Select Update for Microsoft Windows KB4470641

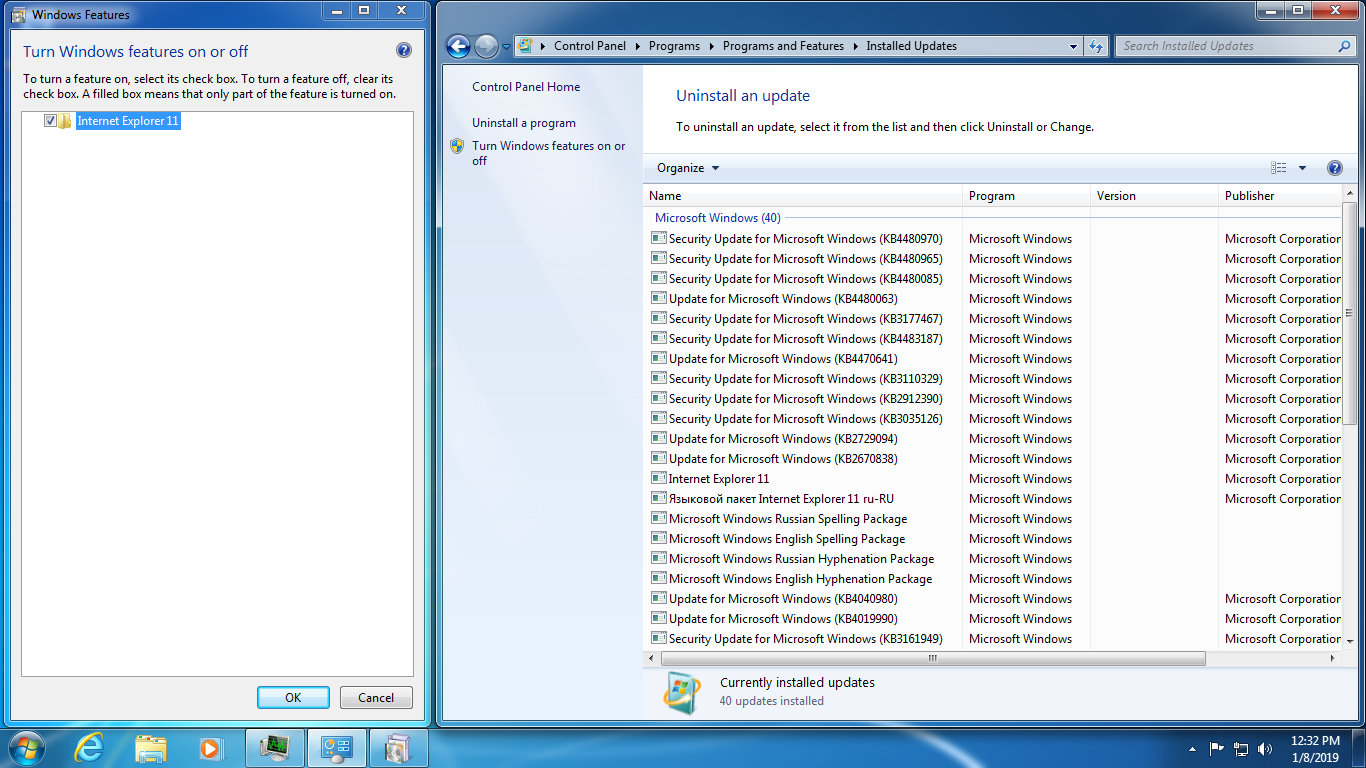pyautogui.click(x=783, y=359)
